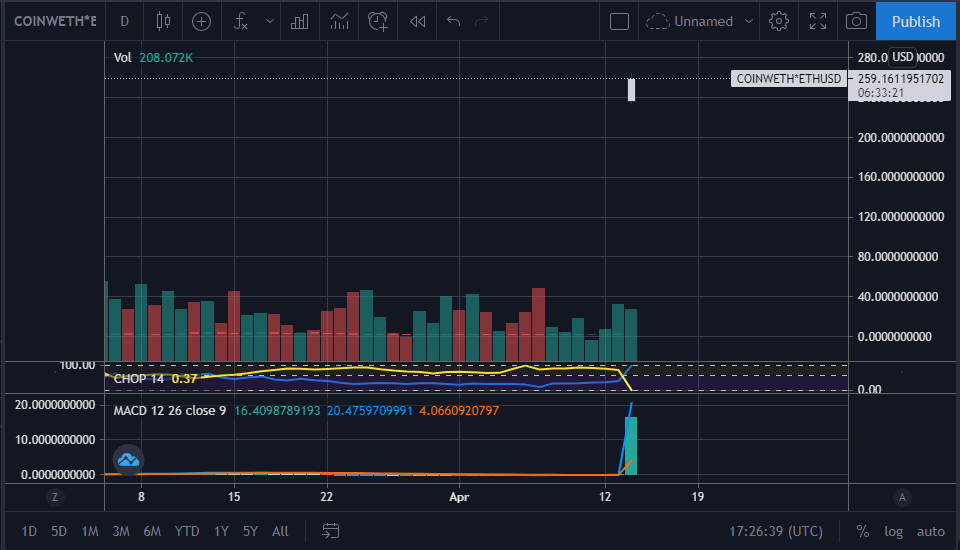This screenshot has width=960, height=550.
Task: Toggle auto scale
Action: 931,531
